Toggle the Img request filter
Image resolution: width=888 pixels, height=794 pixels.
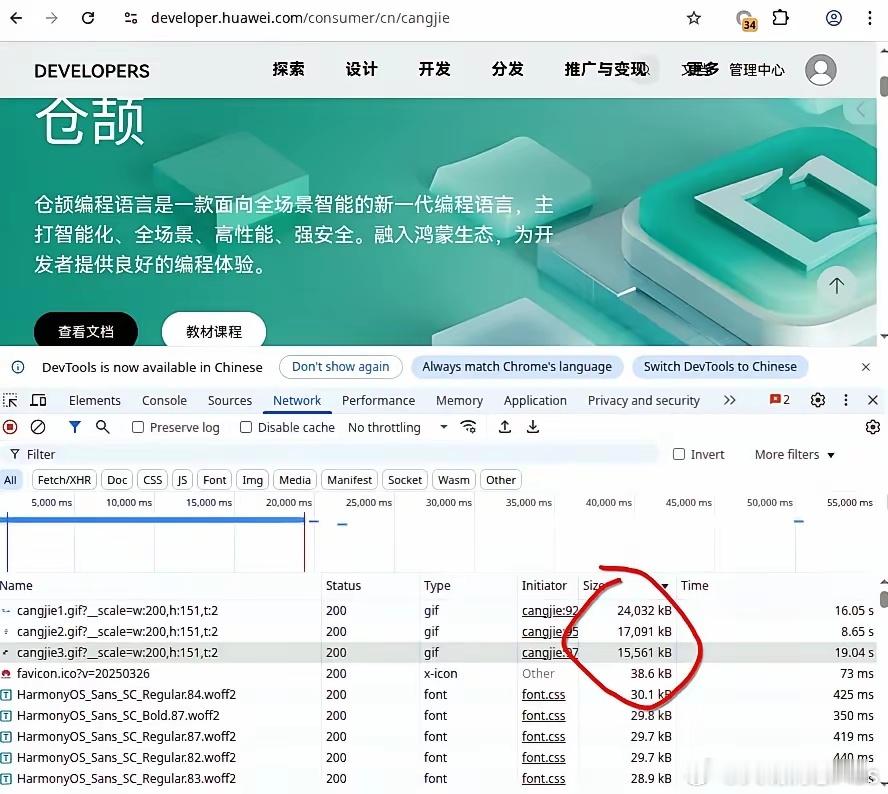pos(253,480)
